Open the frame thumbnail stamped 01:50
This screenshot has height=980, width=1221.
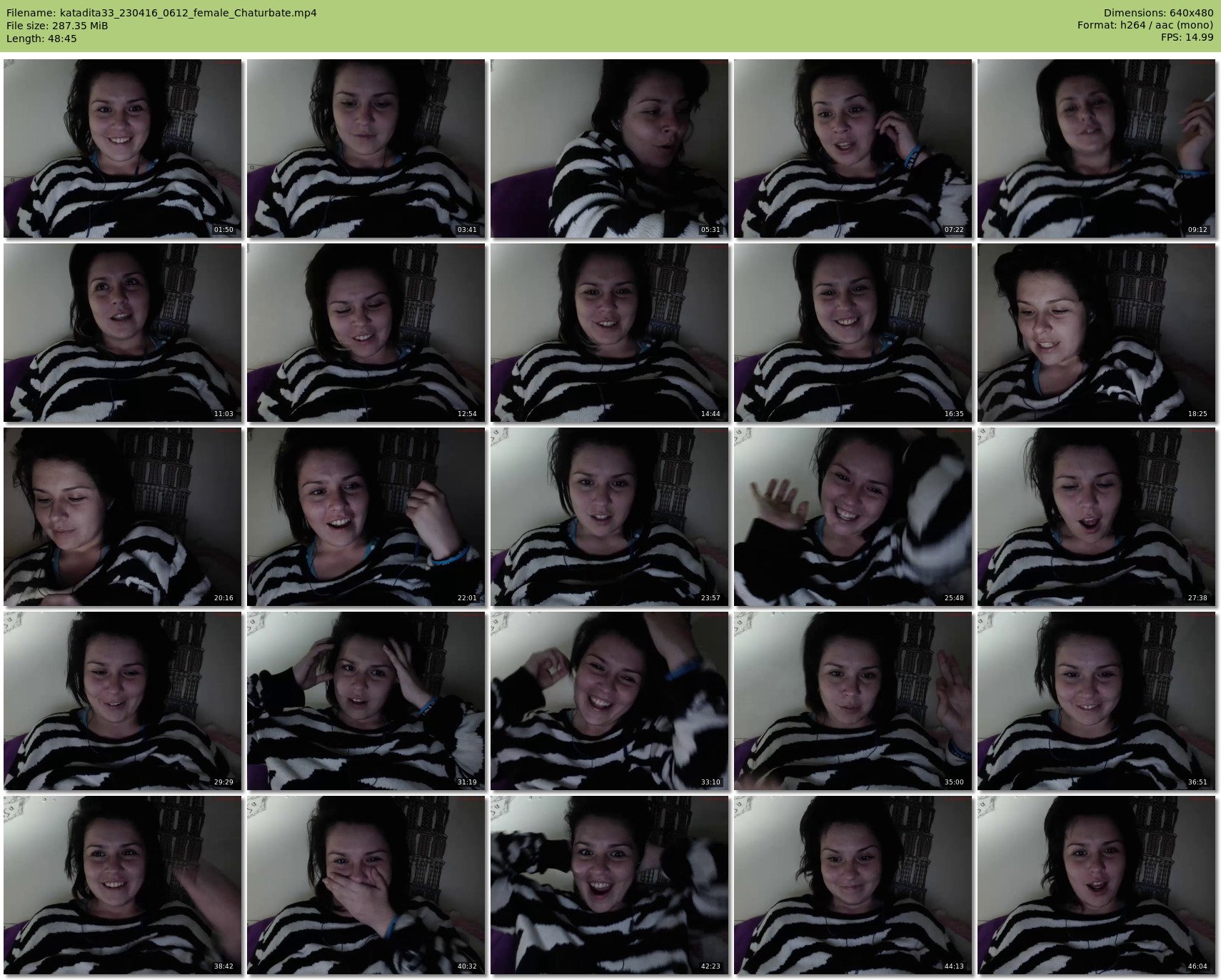pyautogui.click(x=122, y=148)
